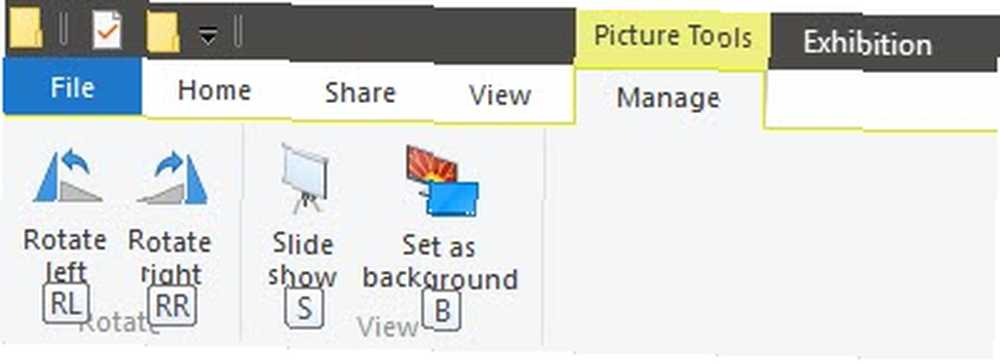Click the "Set as background" text label

point(440,262)
